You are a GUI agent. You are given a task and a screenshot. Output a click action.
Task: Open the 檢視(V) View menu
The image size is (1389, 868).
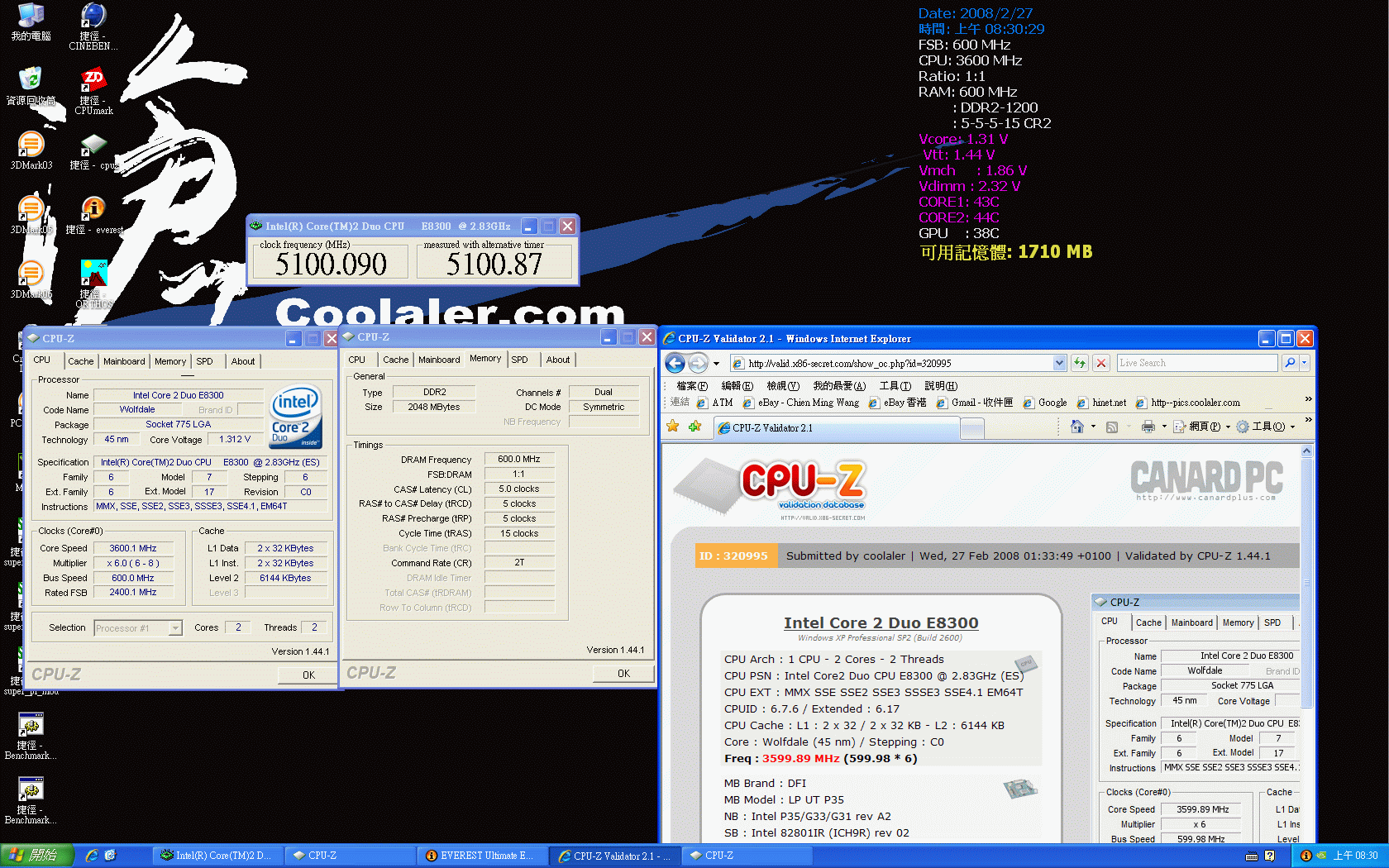click(x=782, y=386)
